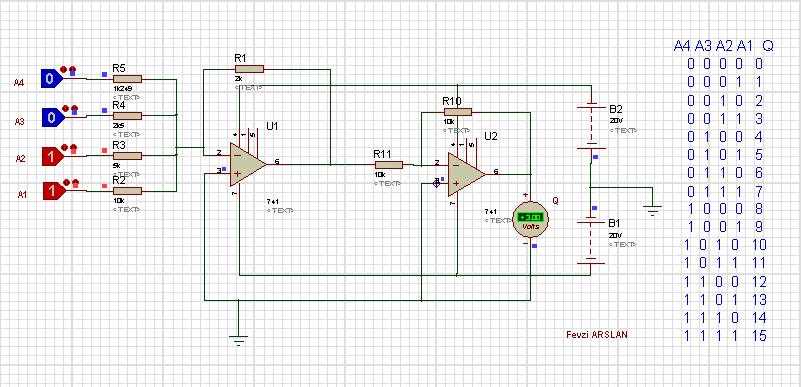This screenshot has height=387, width=801.
Task: Select op-amp U2 triangle
Action: click(466, 174)
